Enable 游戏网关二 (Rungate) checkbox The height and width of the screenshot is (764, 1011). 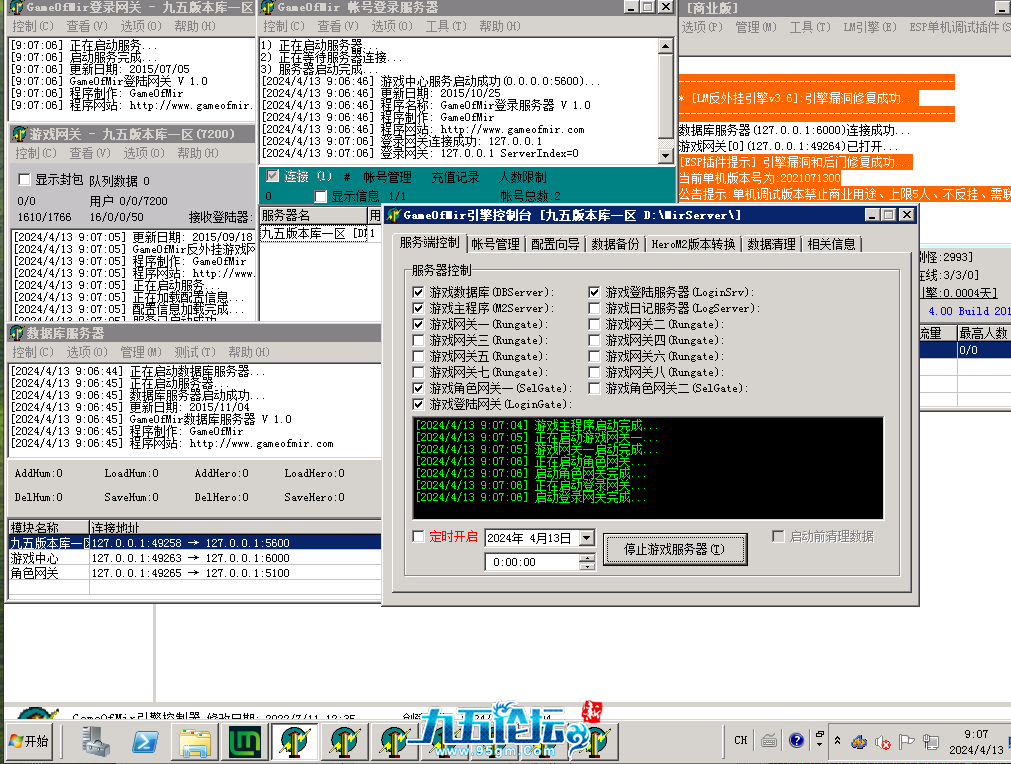pyautogui.click(x=594, y=324)
